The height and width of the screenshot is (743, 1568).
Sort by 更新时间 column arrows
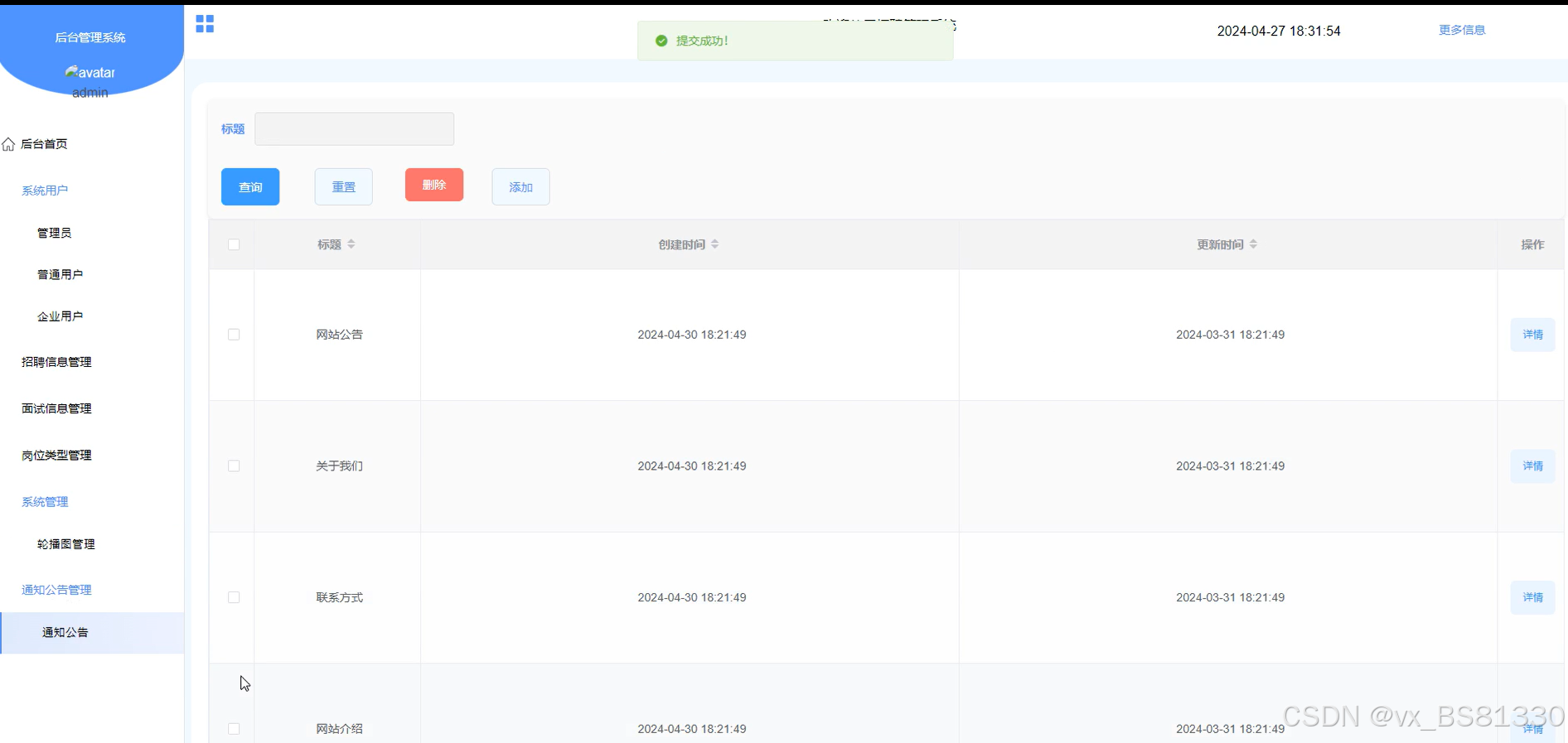(x=1254, y=244)
